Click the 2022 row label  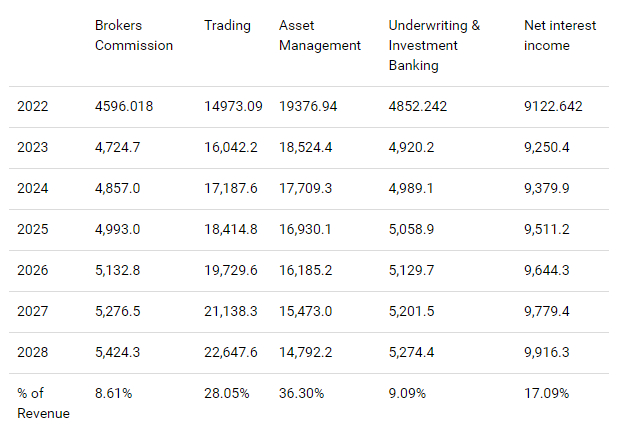[33, 105]
